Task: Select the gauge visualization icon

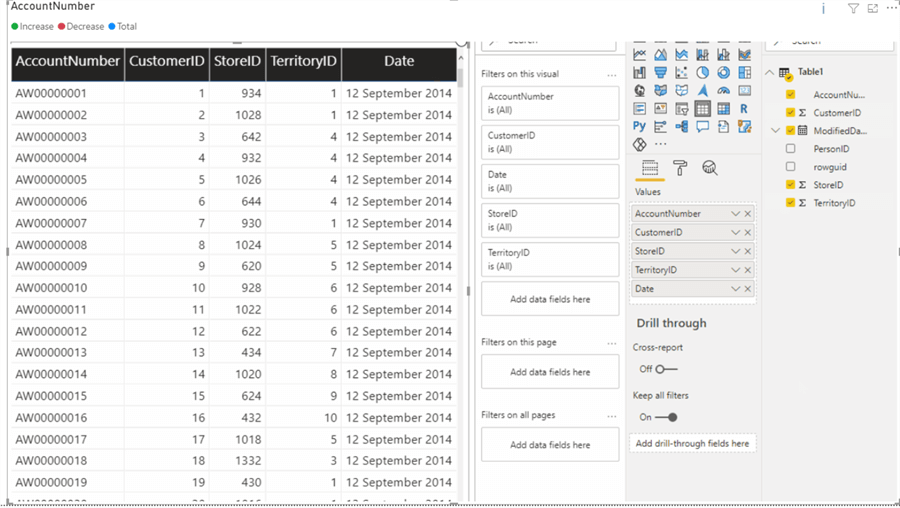Action: 723,90
